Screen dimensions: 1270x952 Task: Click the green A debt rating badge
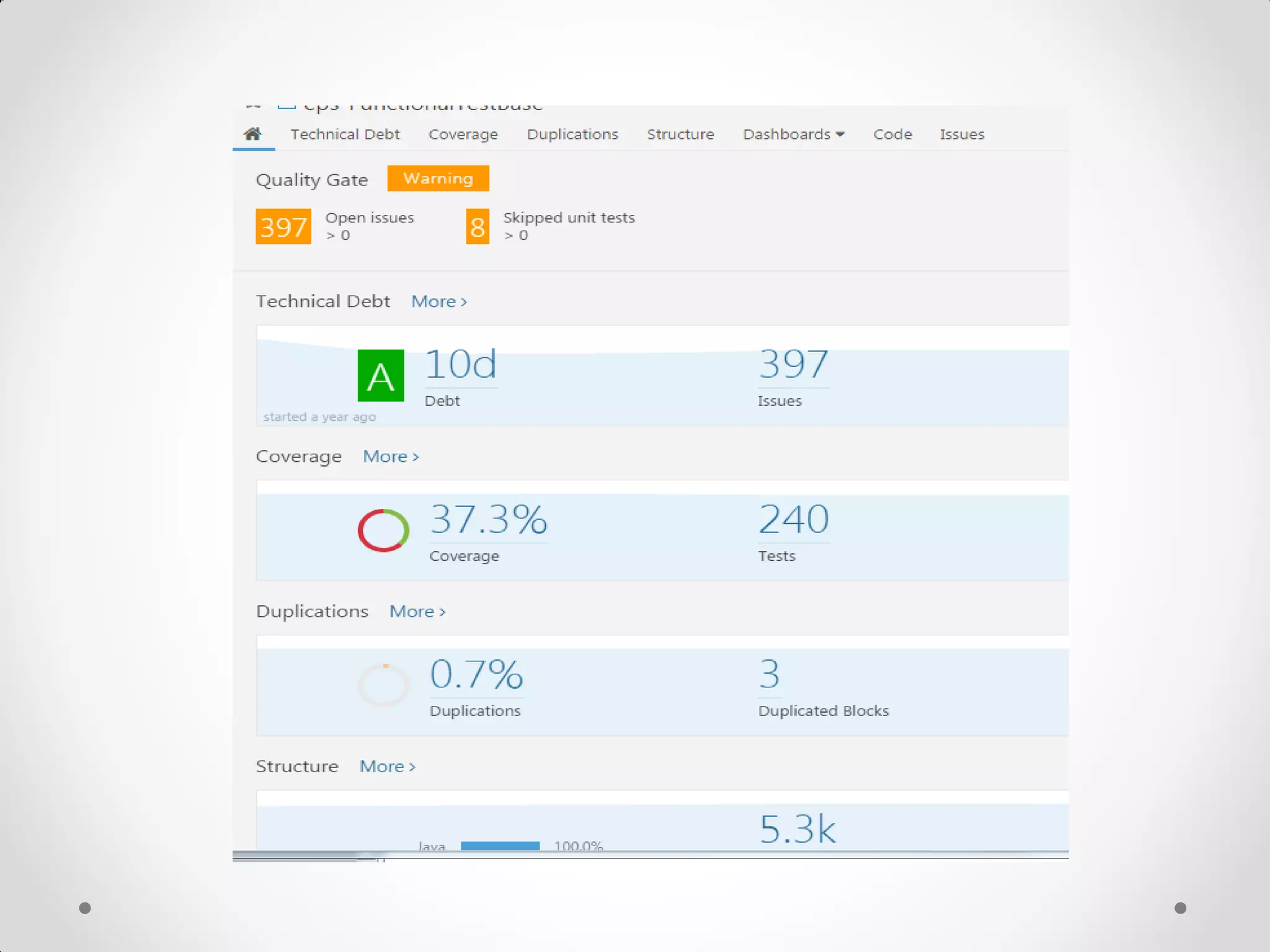click(381, 376)
